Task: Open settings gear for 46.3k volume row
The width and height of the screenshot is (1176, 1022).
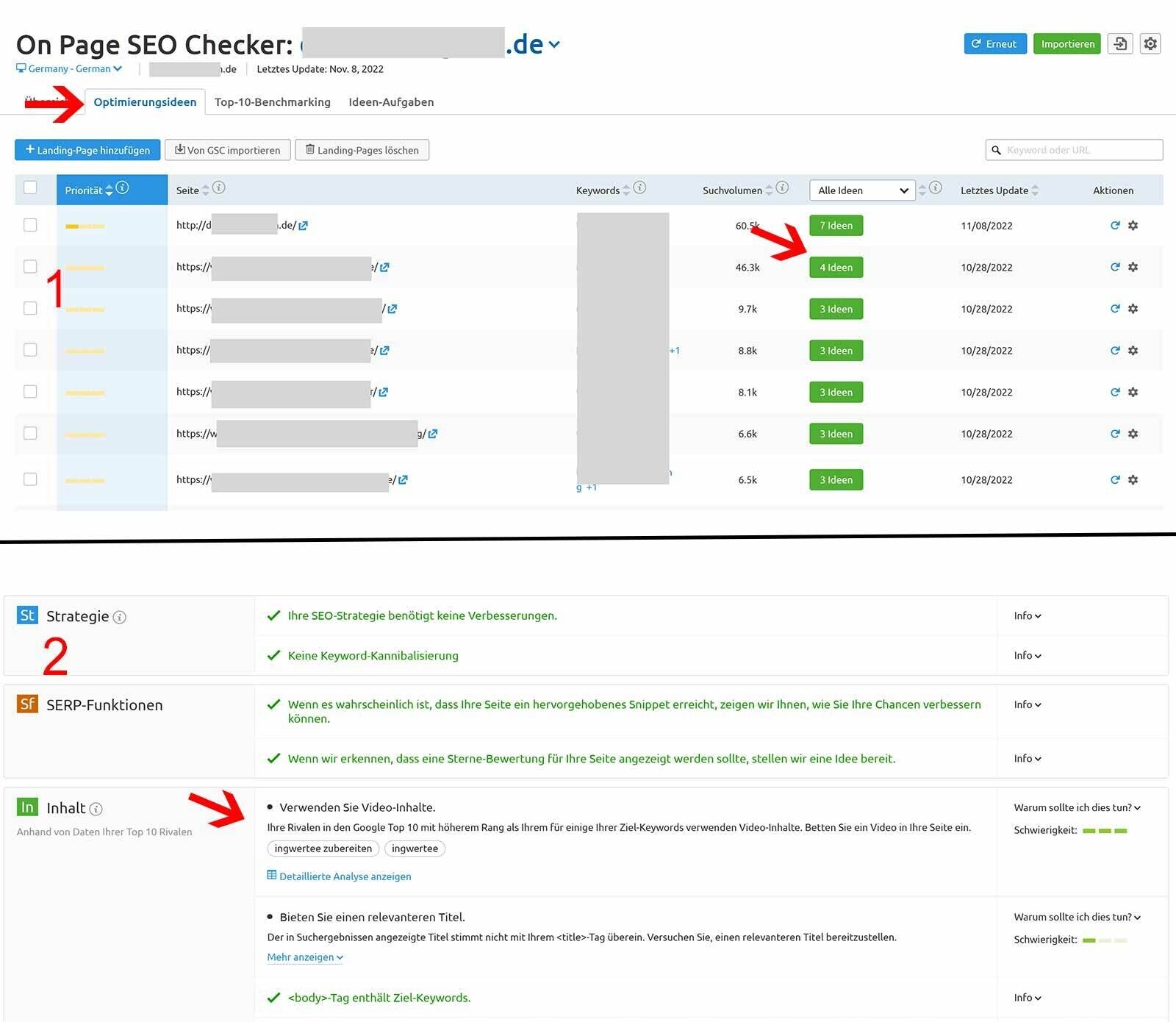Action: pyautogui.click(x=1133, y=267)
